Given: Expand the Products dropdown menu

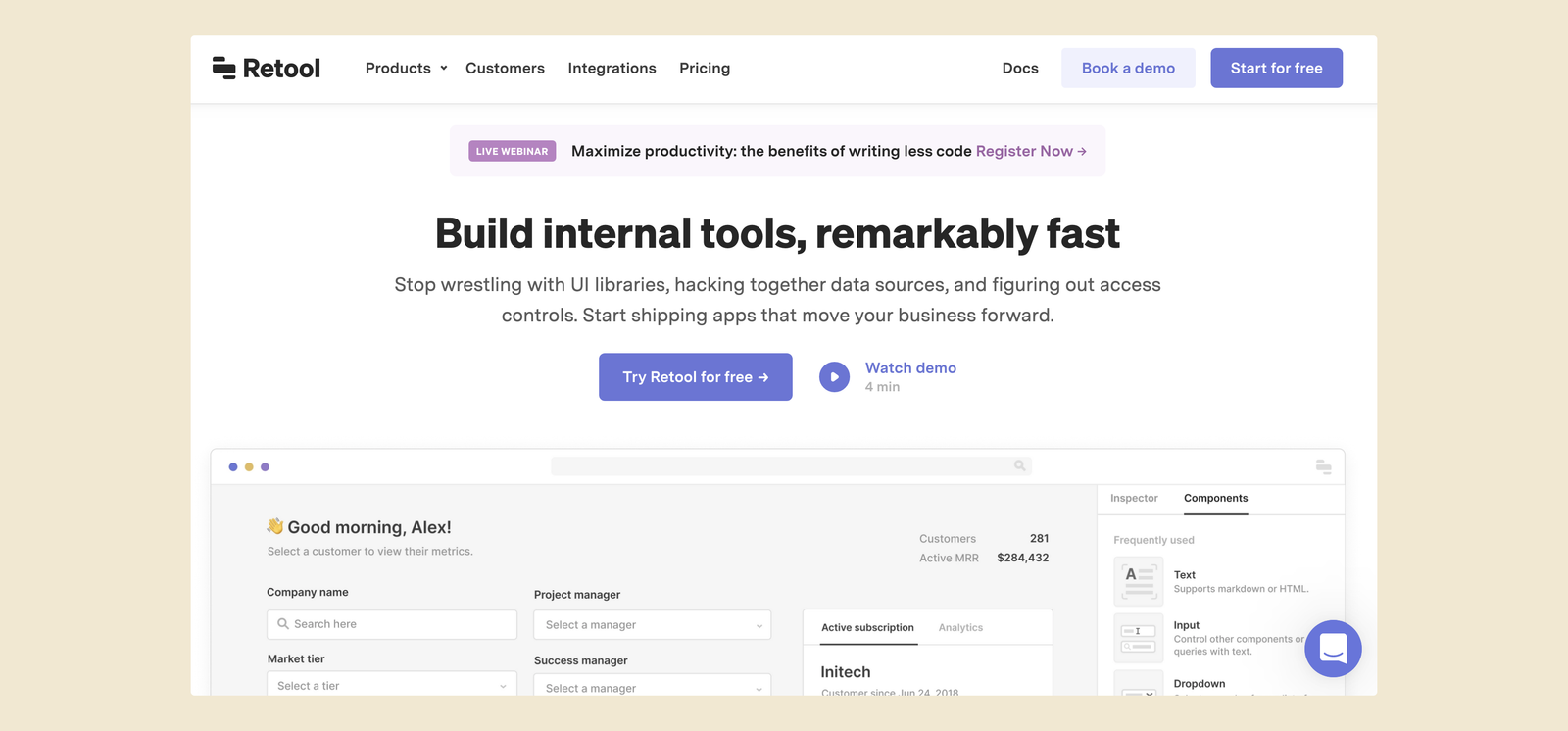Looking at the screenshot, I should 406,68.
